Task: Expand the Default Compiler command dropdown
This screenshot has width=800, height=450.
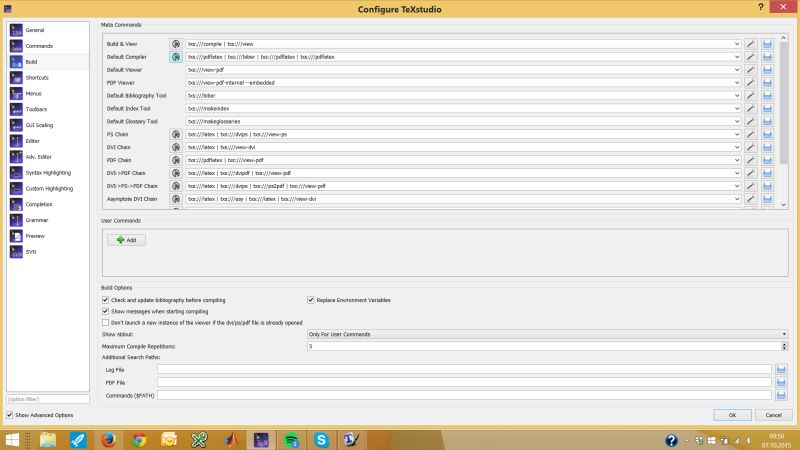Action: pos(737,57)
